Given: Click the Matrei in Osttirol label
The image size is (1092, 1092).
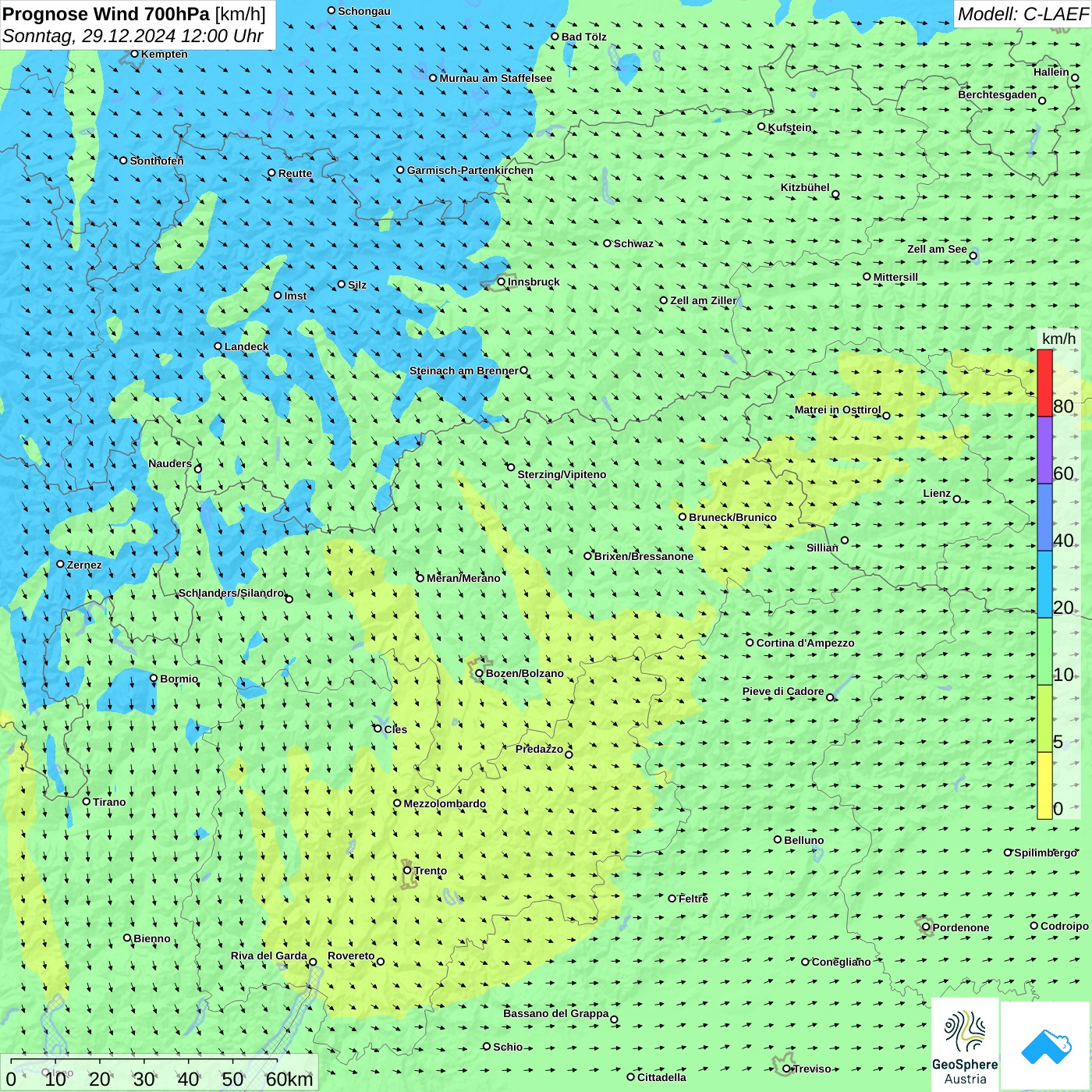Looking at the screenshot, I should point(838,409).
